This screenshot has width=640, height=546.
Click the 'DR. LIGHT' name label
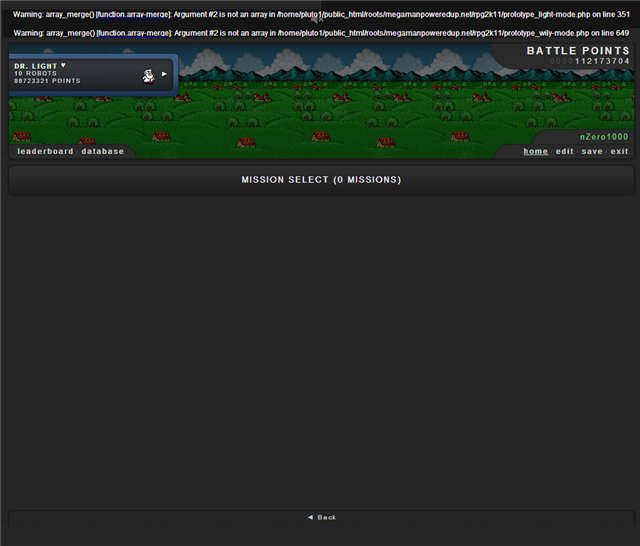[x=36, y=66]
